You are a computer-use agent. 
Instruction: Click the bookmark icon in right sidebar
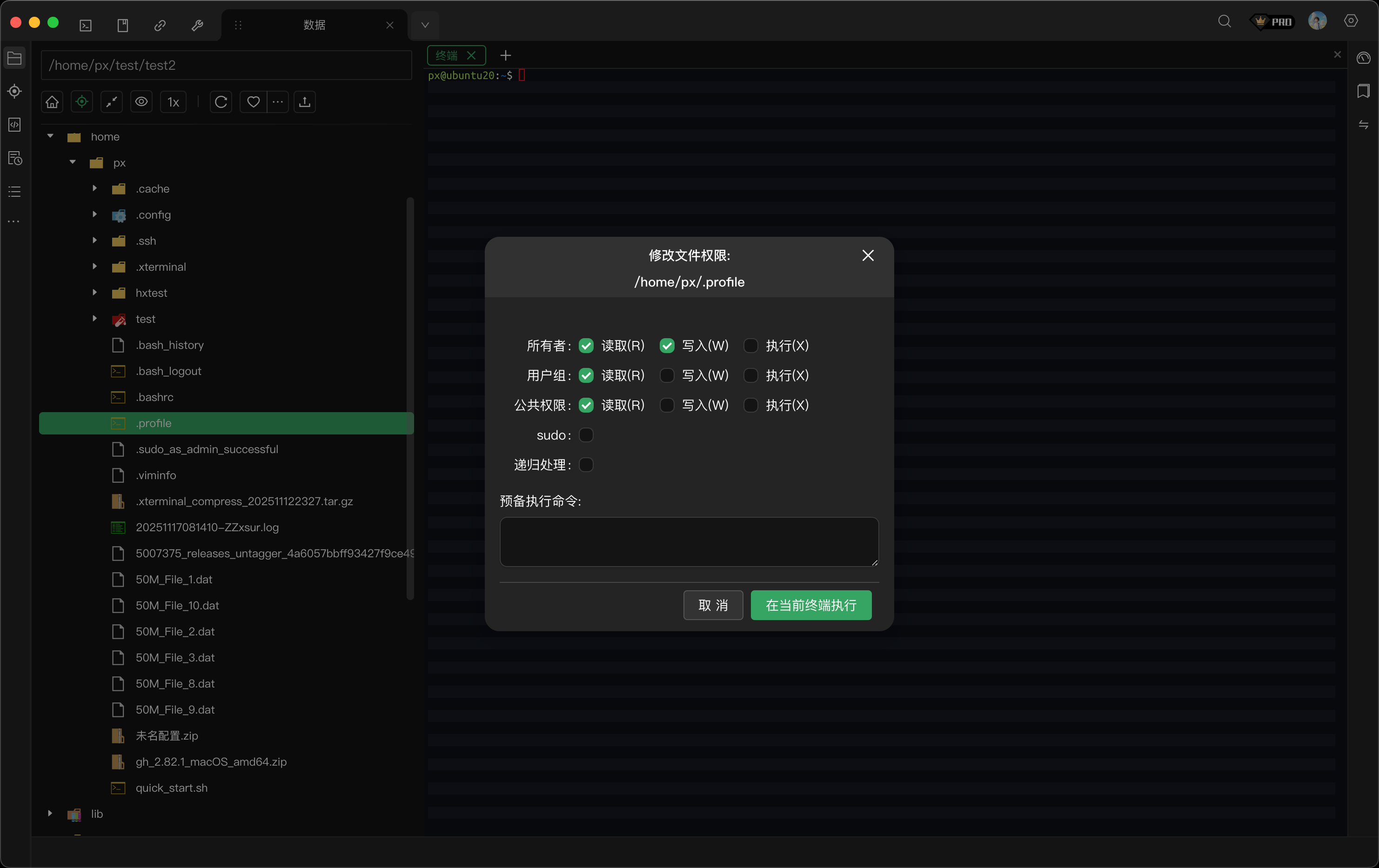click(x=1364, y=91)
